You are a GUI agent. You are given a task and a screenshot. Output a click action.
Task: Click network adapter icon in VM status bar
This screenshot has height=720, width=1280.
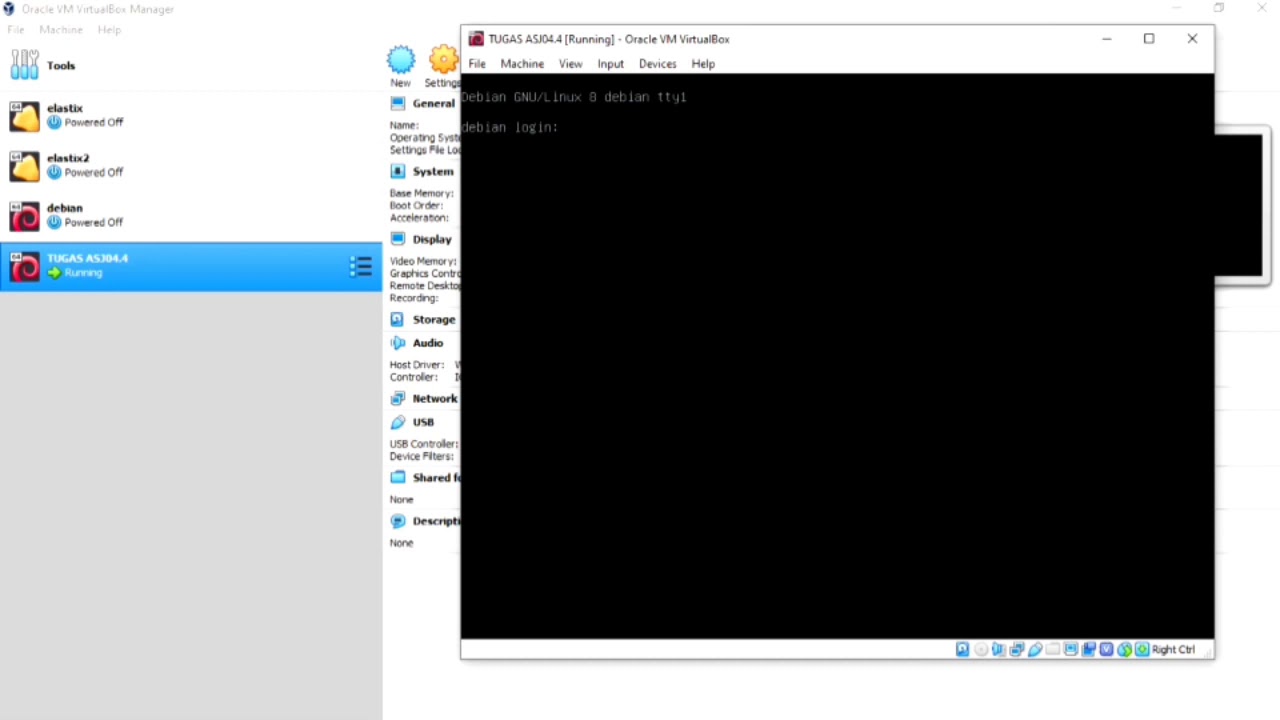pyautogui.click(x=1017, y=649)
